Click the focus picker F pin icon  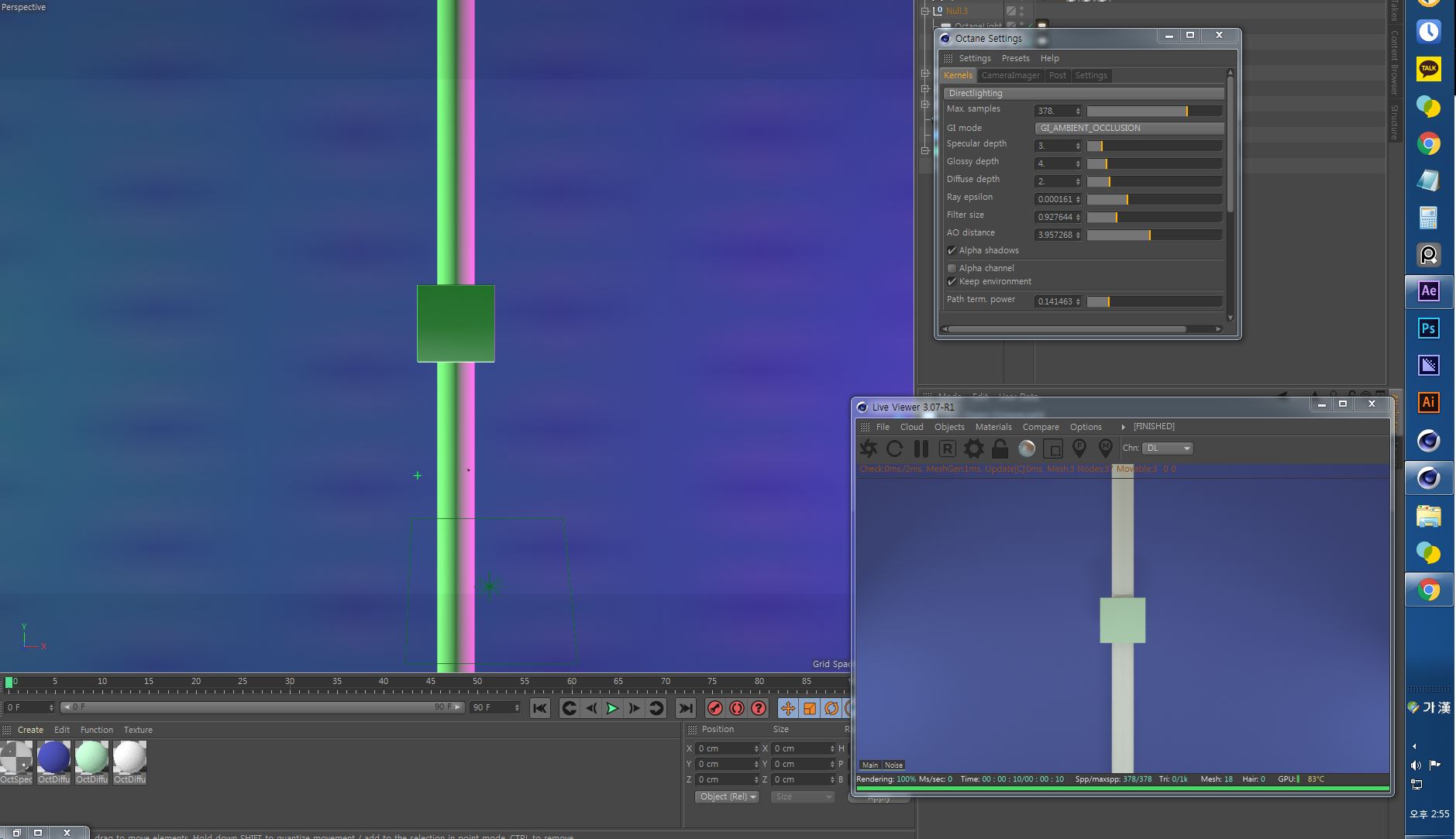pyautogui.click(x=1079, y=449)
